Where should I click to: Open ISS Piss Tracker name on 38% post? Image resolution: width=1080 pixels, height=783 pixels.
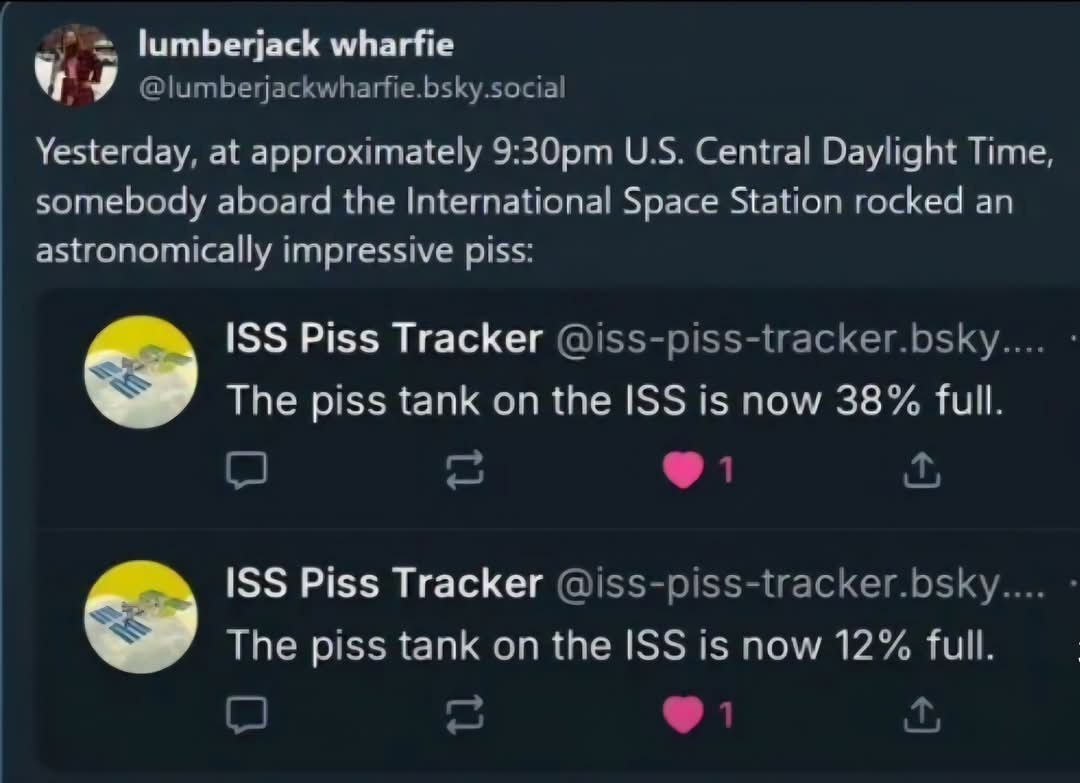(x=384, y=340)
